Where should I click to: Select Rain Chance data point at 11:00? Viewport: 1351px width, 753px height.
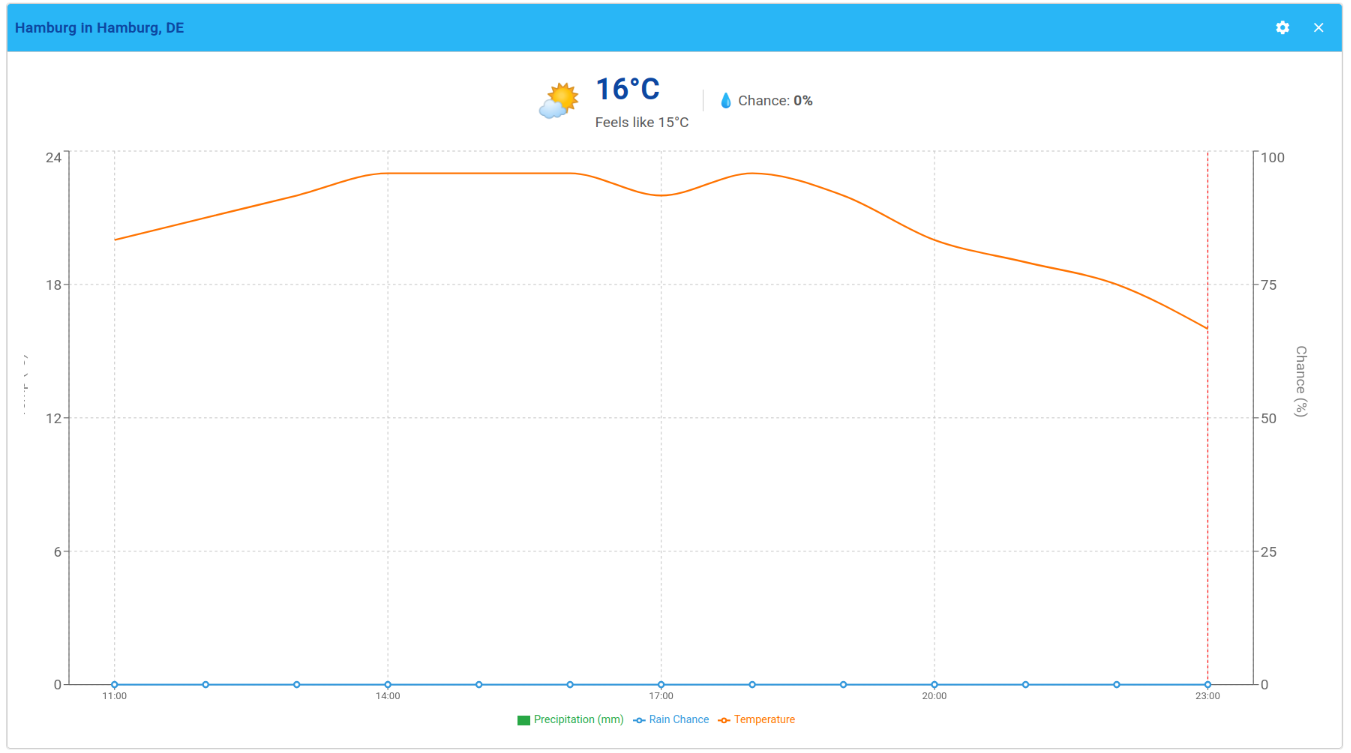click(x=114, y=685)
